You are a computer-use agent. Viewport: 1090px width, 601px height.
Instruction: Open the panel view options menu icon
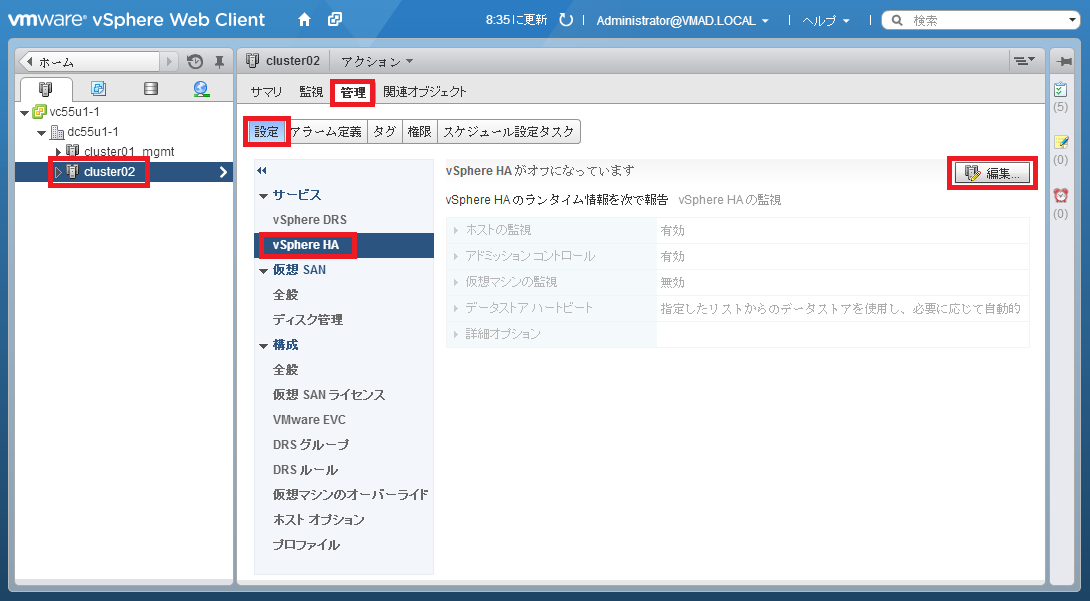pyautogui.click(x=1024, y=61)
